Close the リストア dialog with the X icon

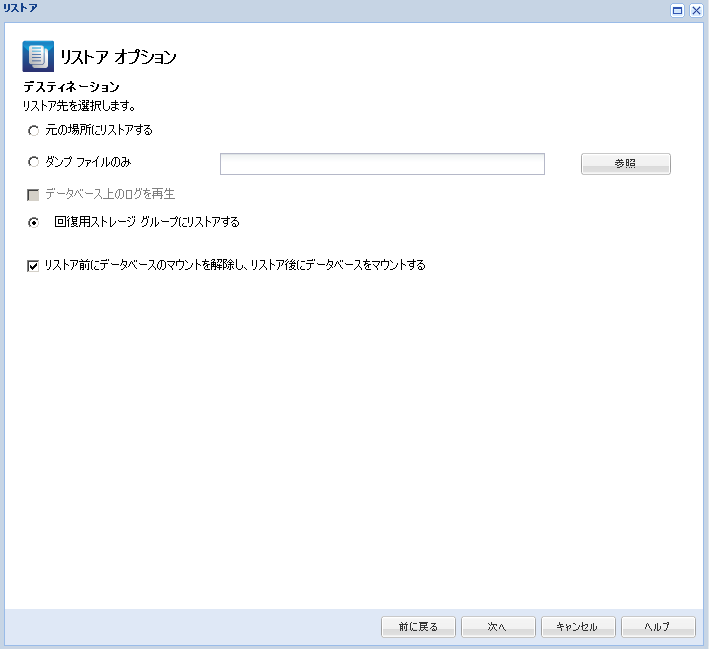pyautogui.click(x=696, y=10)
